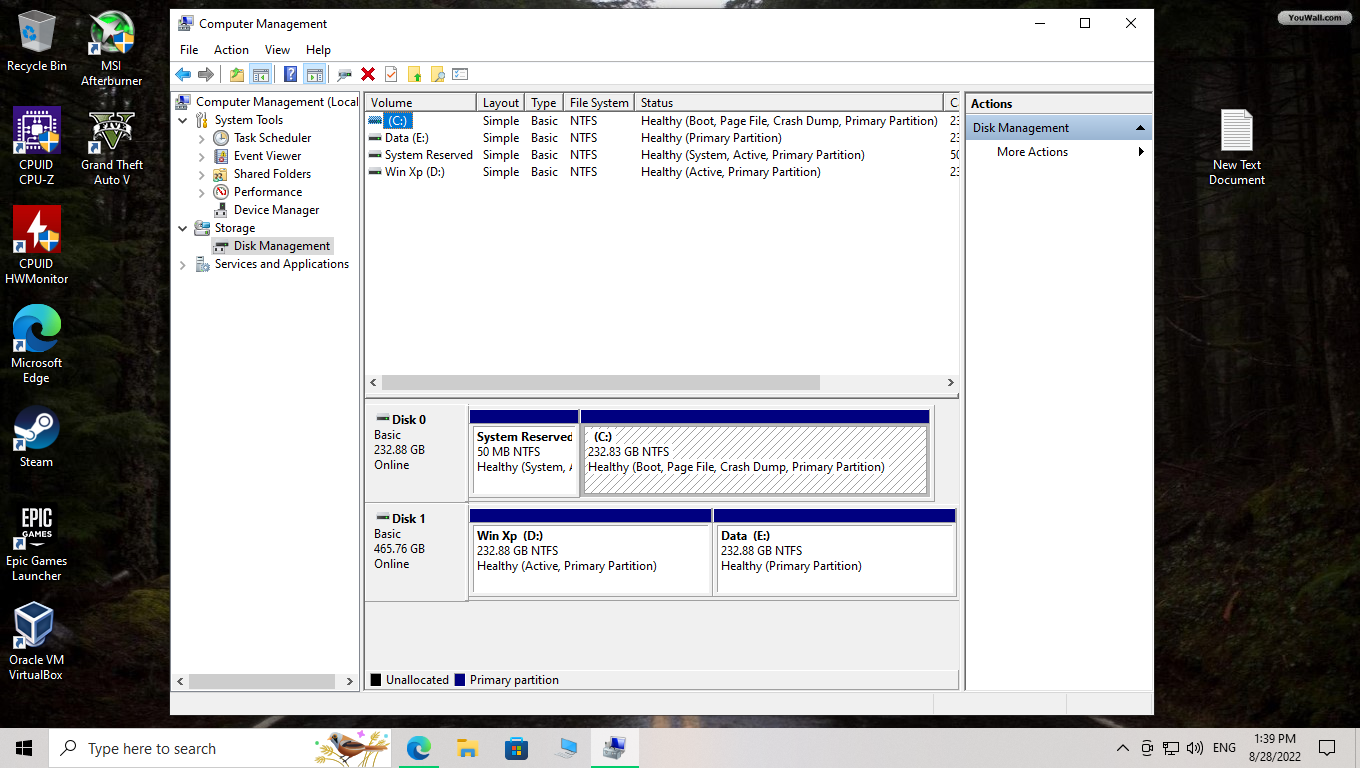Click the red X delete icon in the toolbar

point(368,74)
